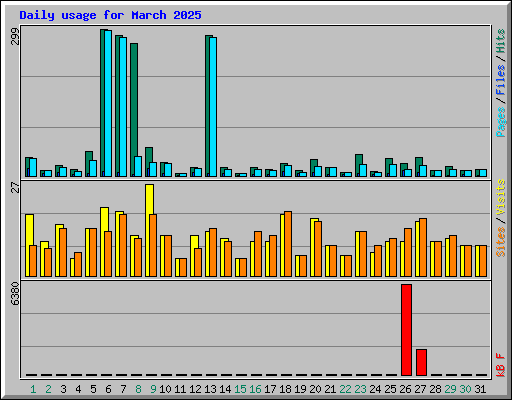
Task: Click the day 20 axis label
Action: pos(315,389)
